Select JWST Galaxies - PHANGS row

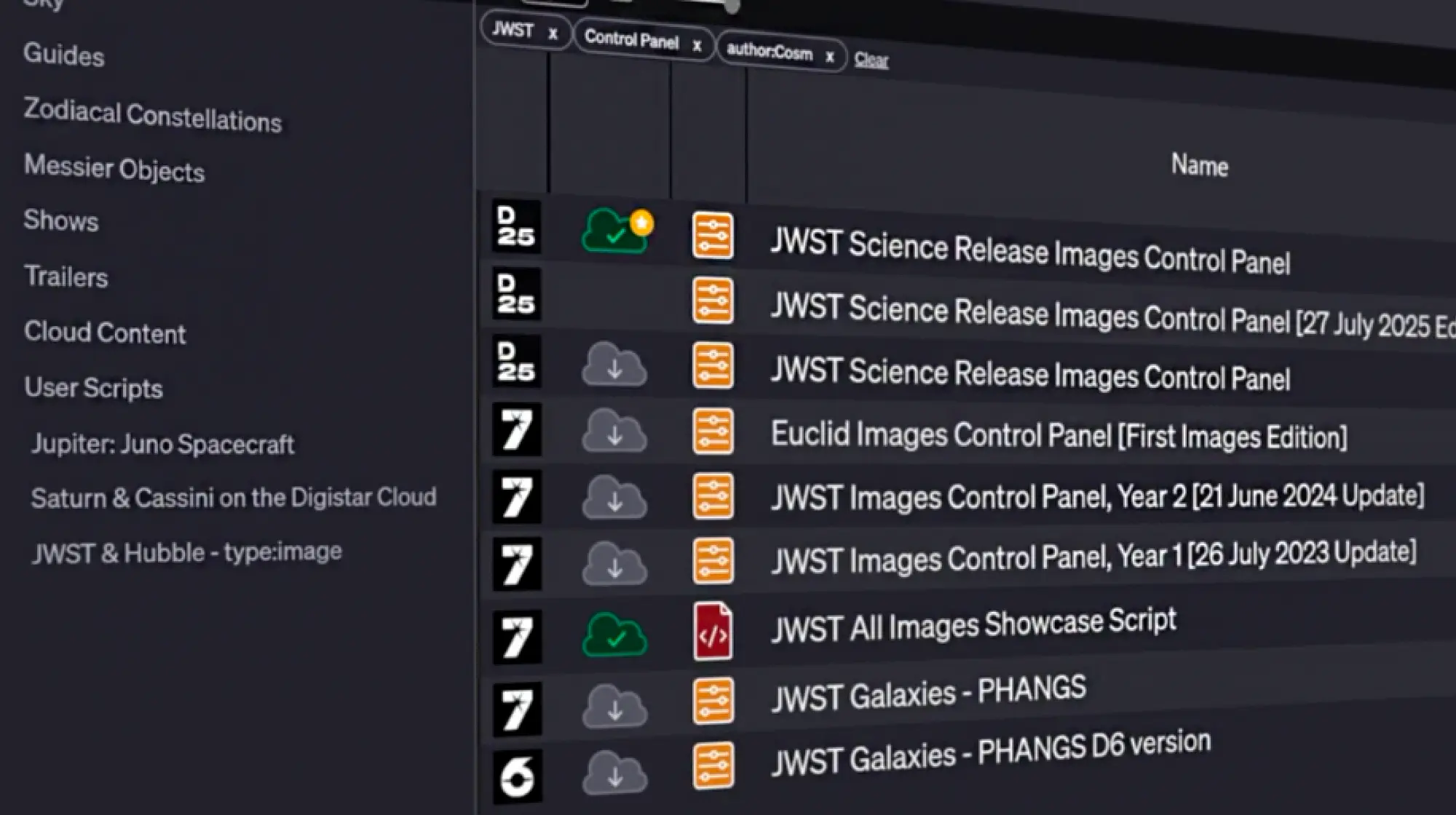pos(928,693)
